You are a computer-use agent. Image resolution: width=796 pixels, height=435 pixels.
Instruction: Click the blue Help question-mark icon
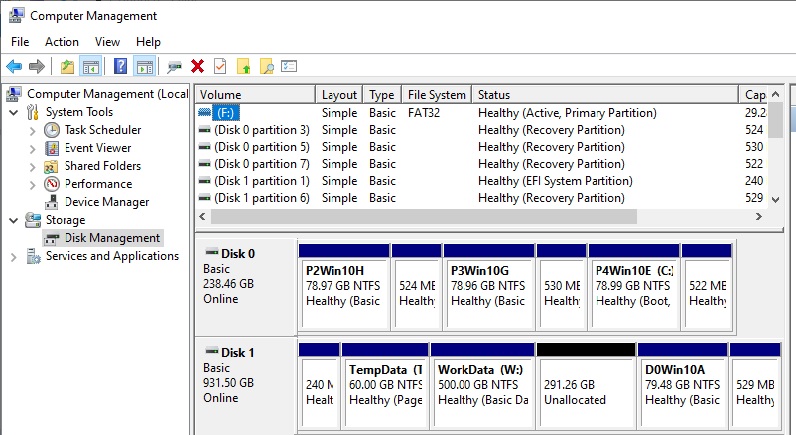(120, 66)
